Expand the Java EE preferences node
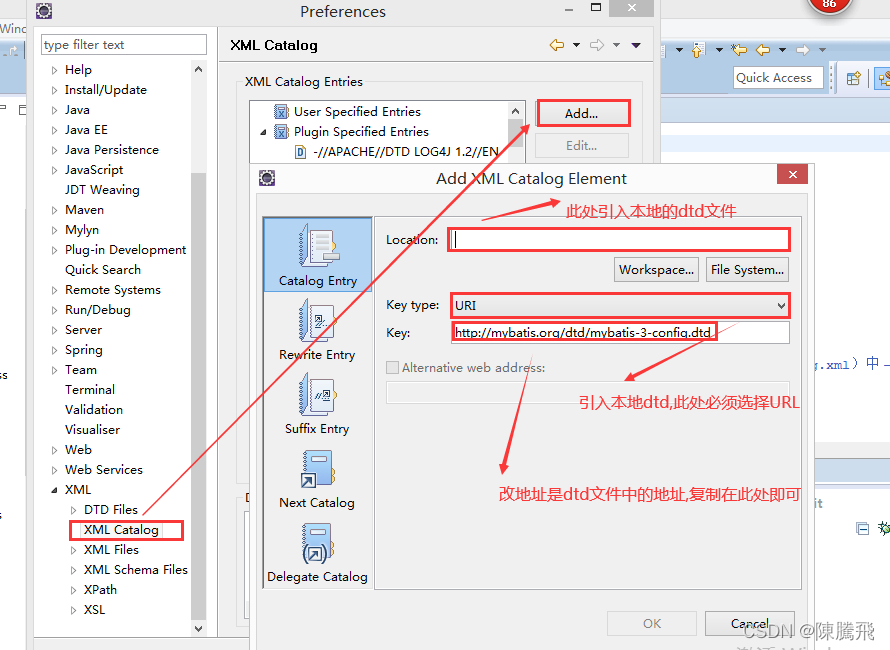 (x=54, y=130)
